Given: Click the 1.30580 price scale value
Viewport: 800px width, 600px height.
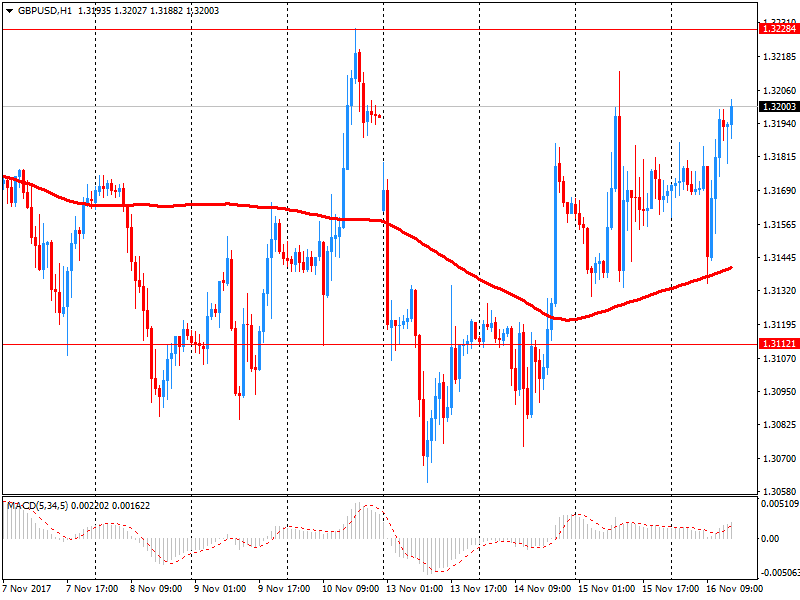Looking at the screenshot, I should 780,491.
